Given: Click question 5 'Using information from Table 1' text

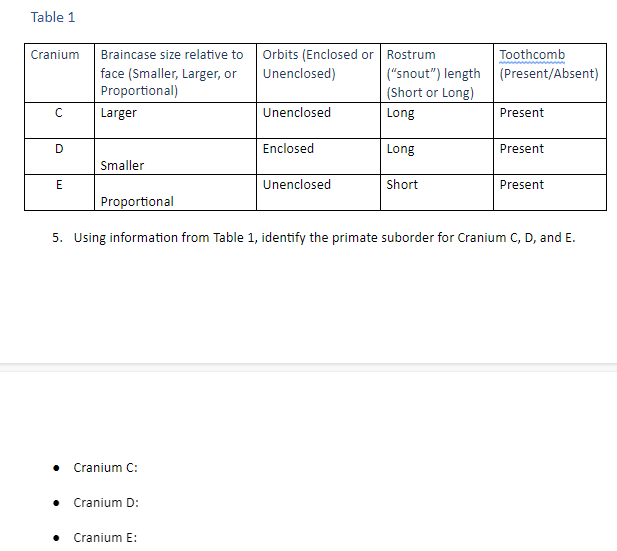Looking at the screenshot, I should point(325,238).
